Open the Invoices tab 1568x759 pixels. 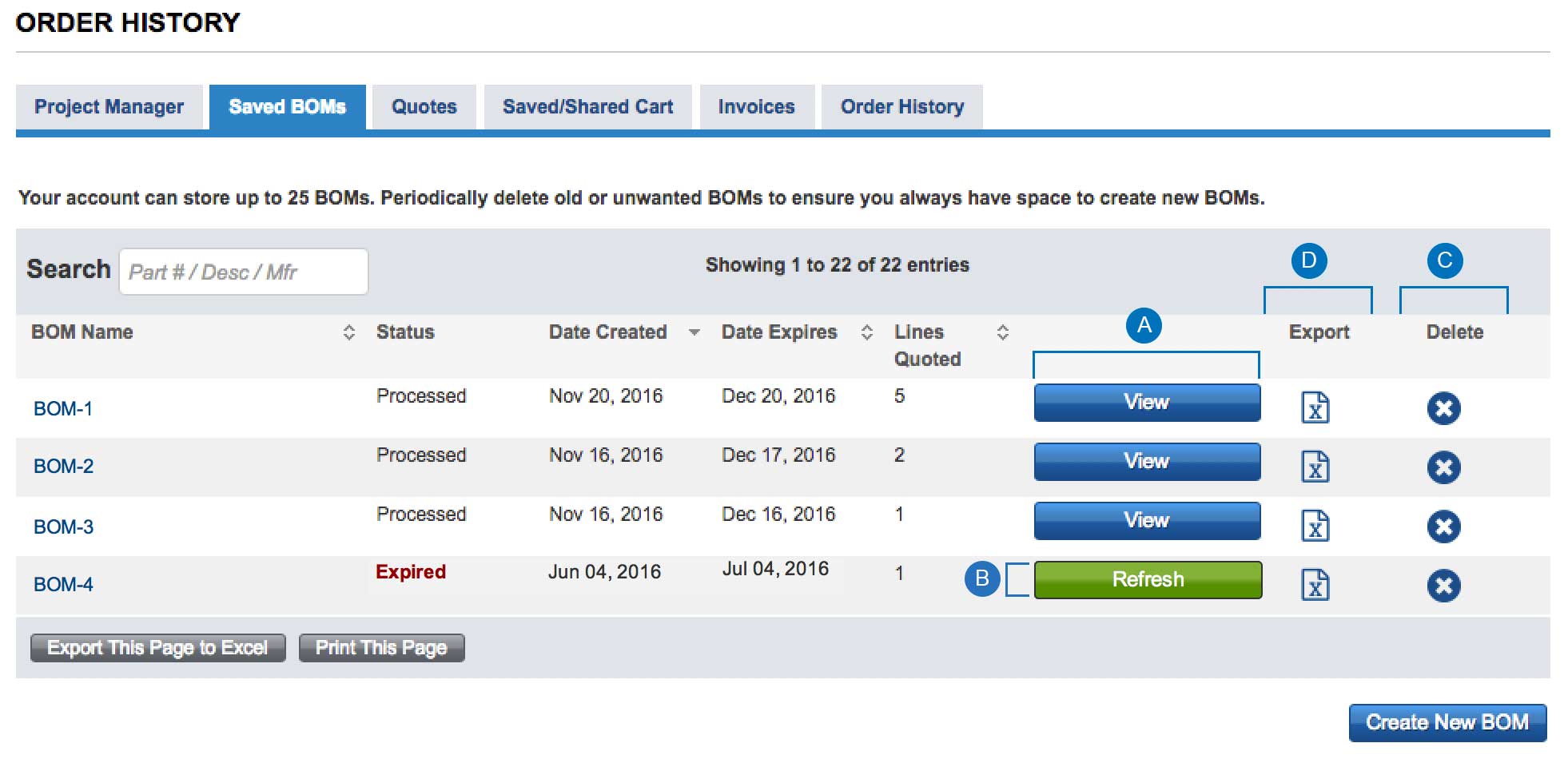756,106
